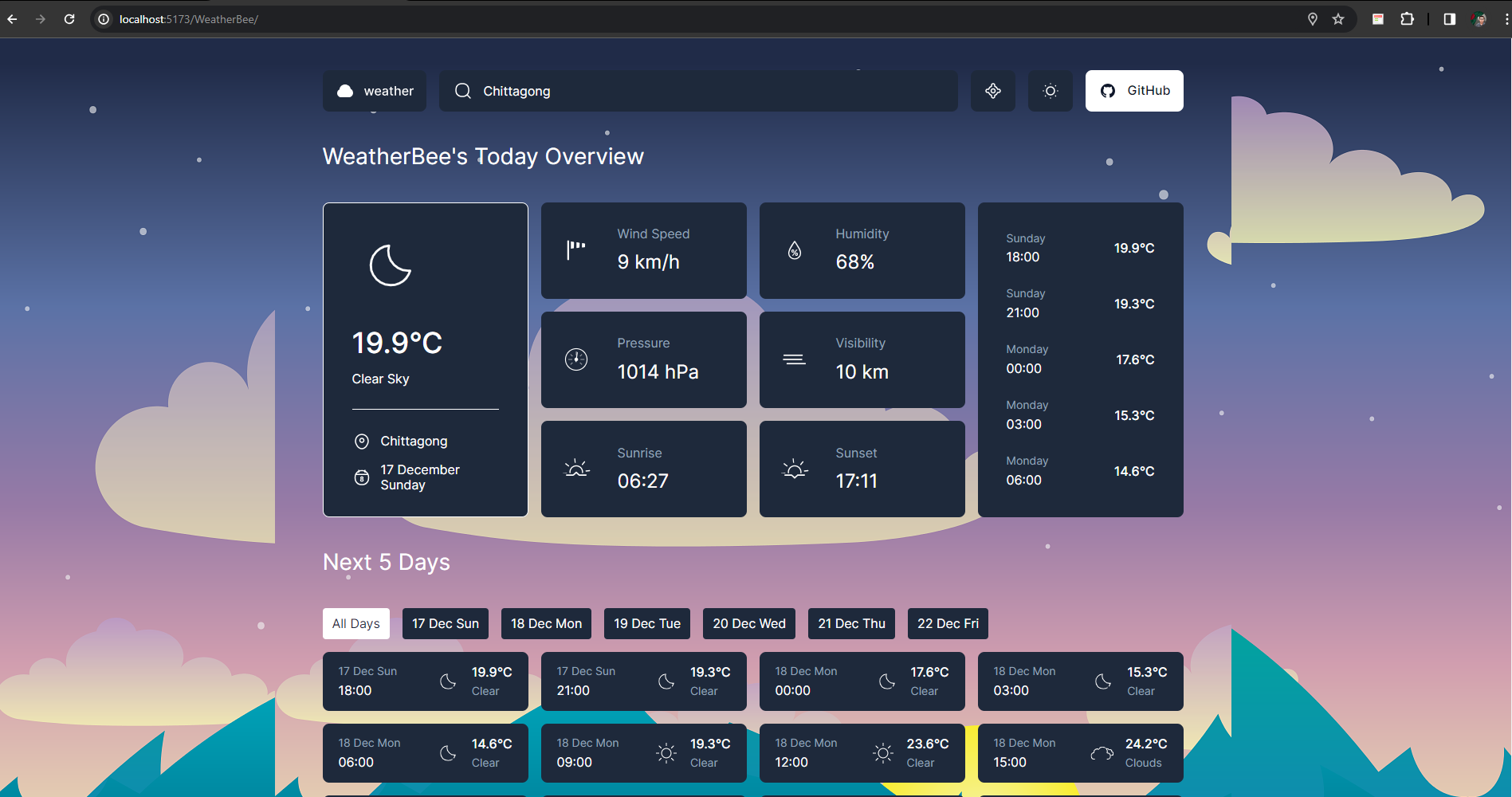The width and height of the screenshot is (1512, 797).
Task: Open the 22 Dec Fri tab
Action: pyautogui.click(x=948, y=623)
